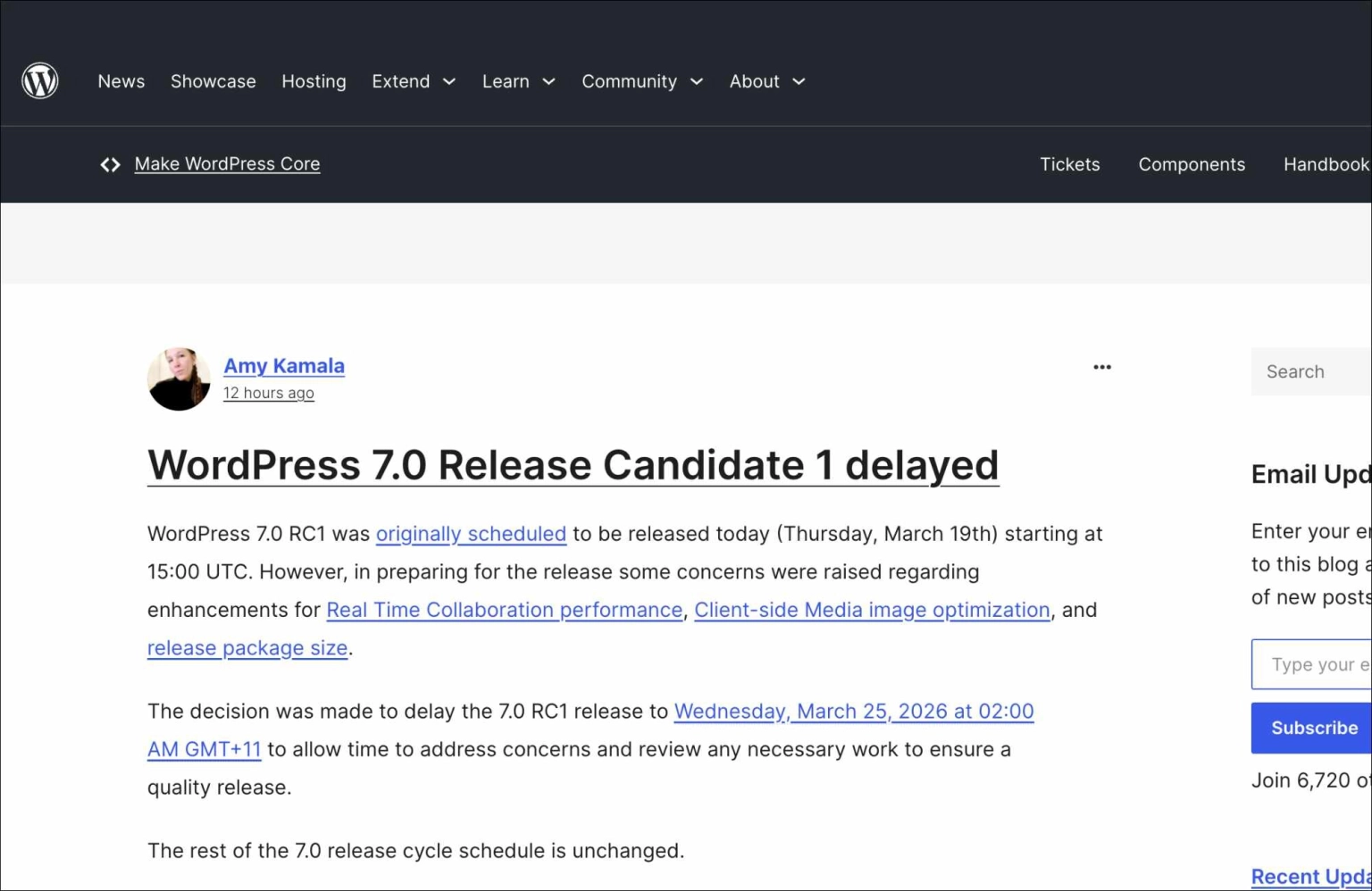The image size is (1372, 891).
Task: Expand the About menu chevron
Action: (799, 81)
